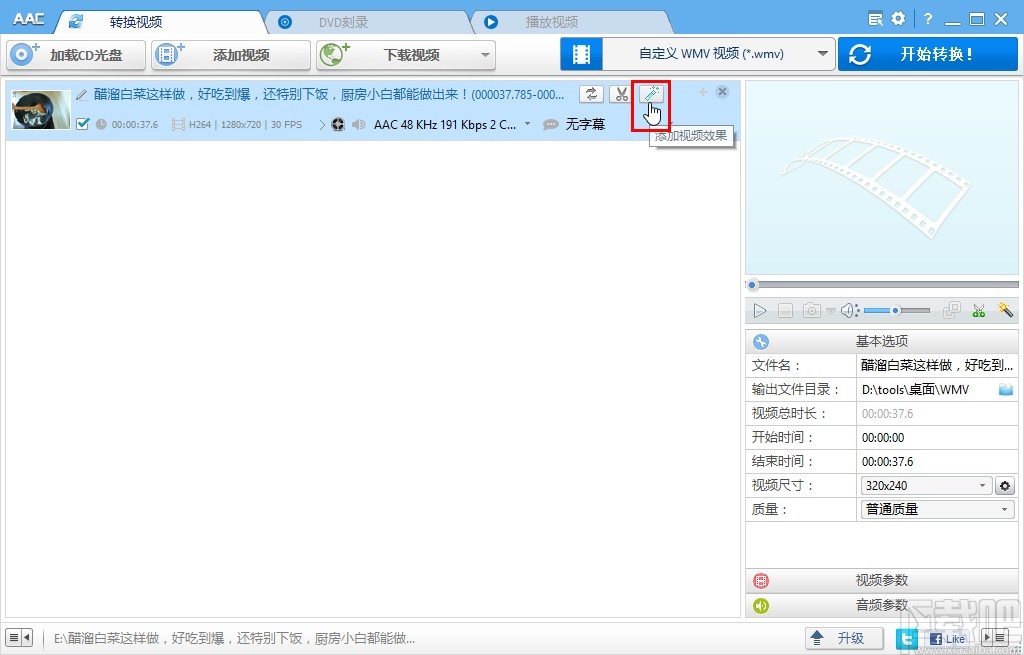Mute audio with the speaker icon under preview
Screen dimensions: 1024x655
(849, 310)
